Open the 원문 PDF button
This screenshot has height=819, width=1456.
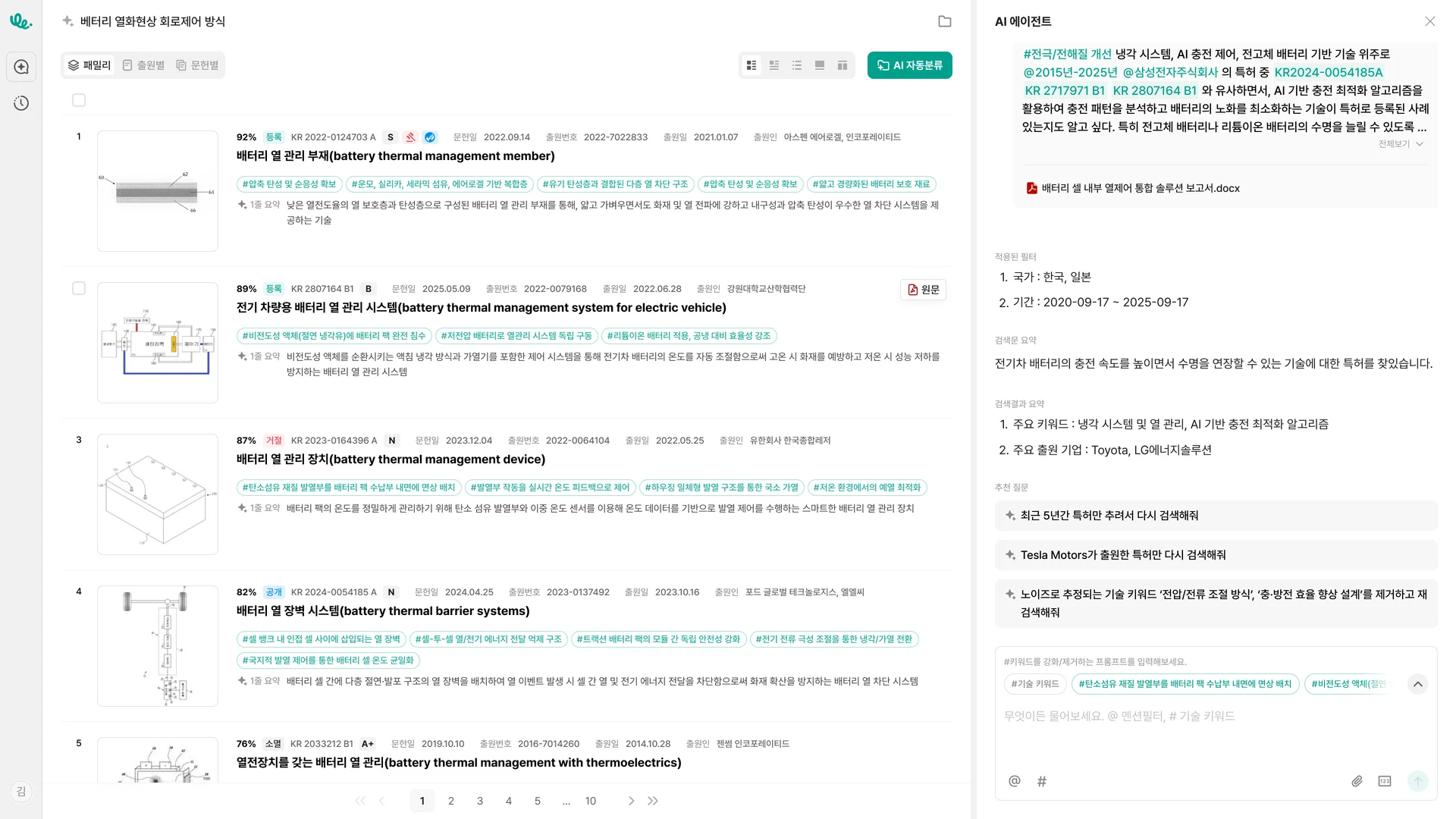coord(923,290)
